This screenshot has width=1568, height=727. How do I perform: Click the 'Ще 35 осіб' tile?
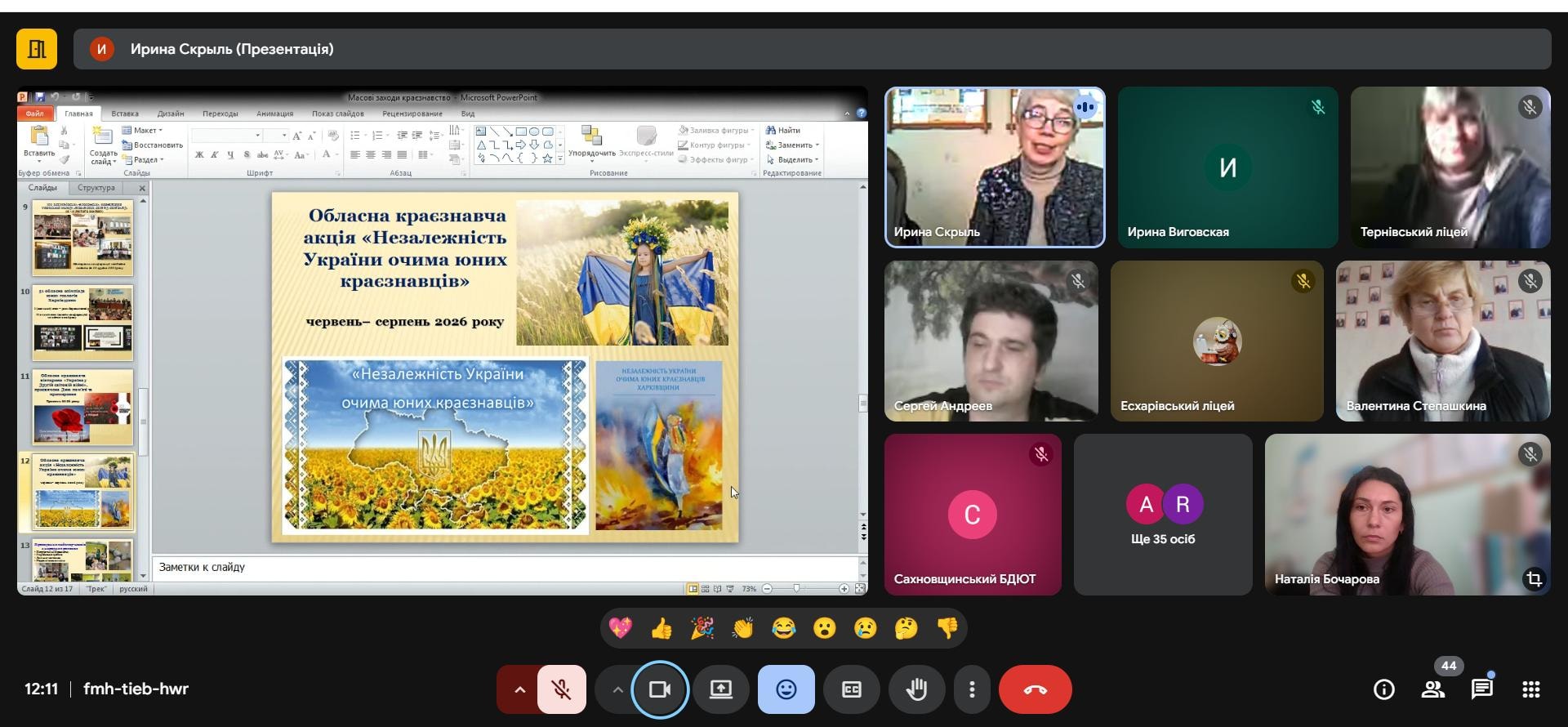tap(1162, 515)
